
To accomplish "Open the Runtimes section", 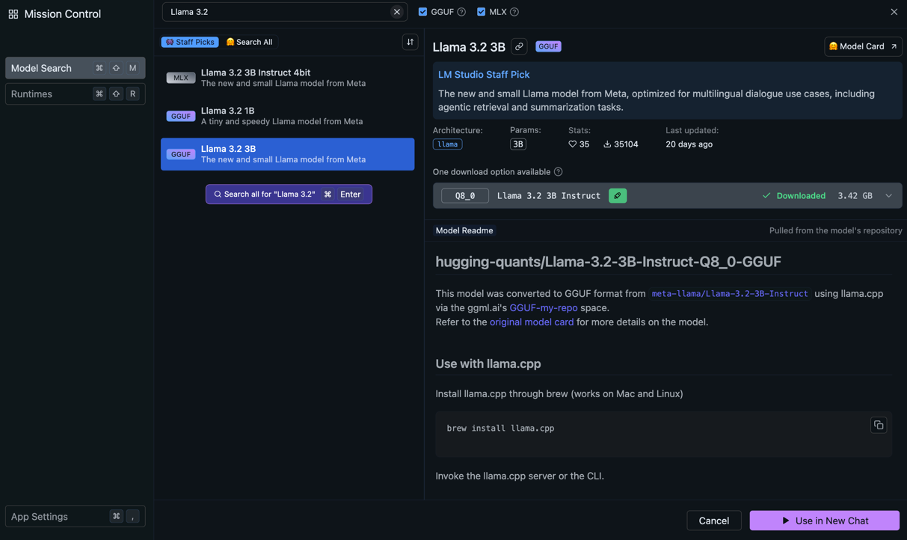I will click(x=75, y=94).
